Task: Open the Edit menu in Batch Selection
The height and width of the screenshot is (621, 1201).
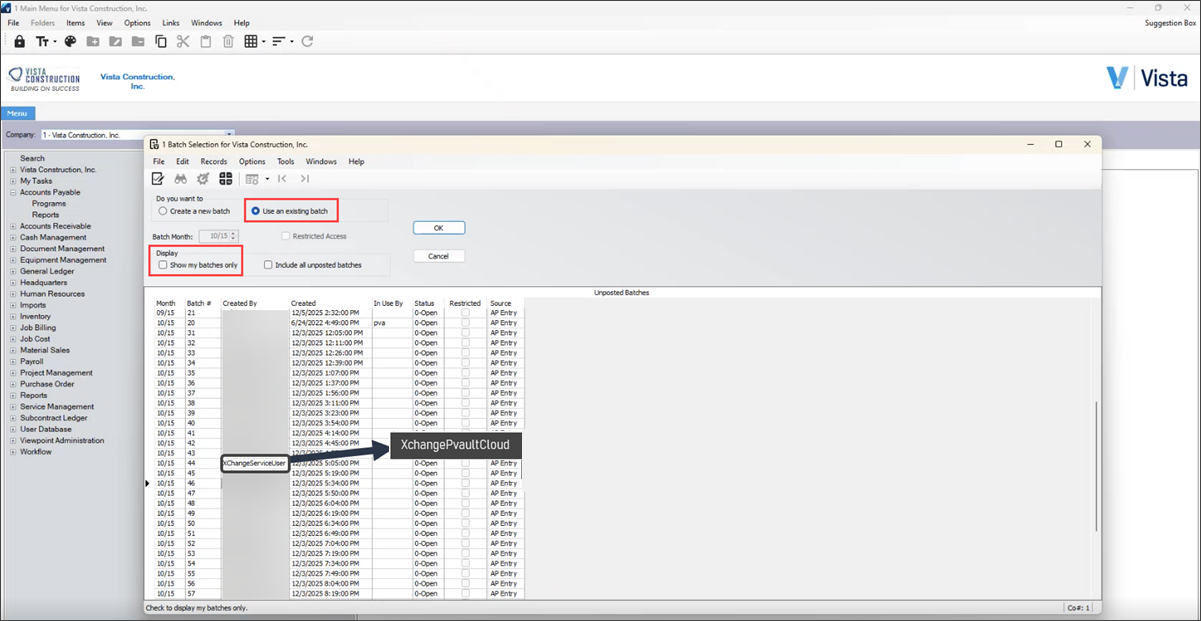Action: click(x=183, y=161)
